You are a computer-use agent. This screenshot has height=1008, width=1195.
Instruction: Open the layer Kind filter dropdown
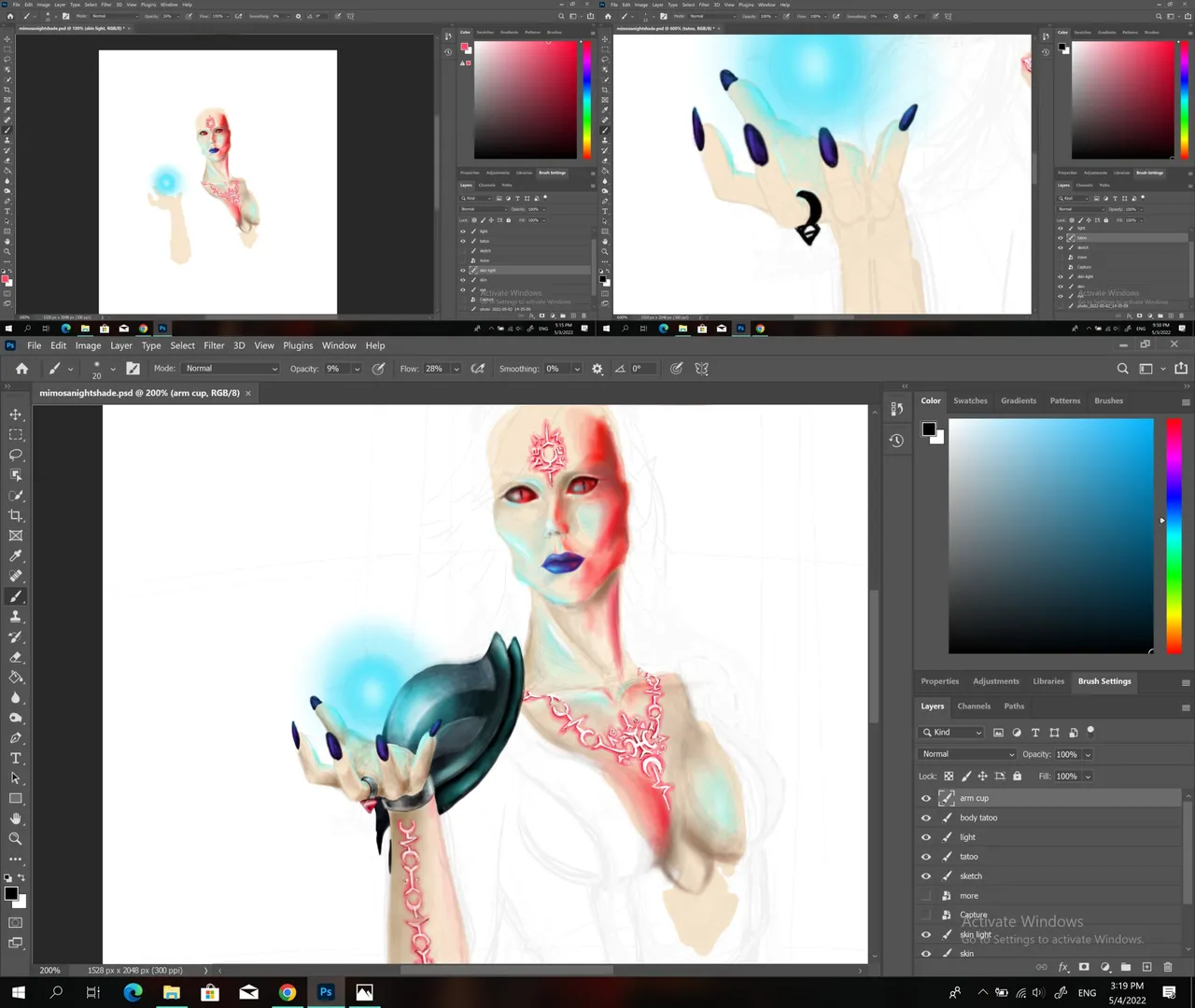click(x=951, y=732)
